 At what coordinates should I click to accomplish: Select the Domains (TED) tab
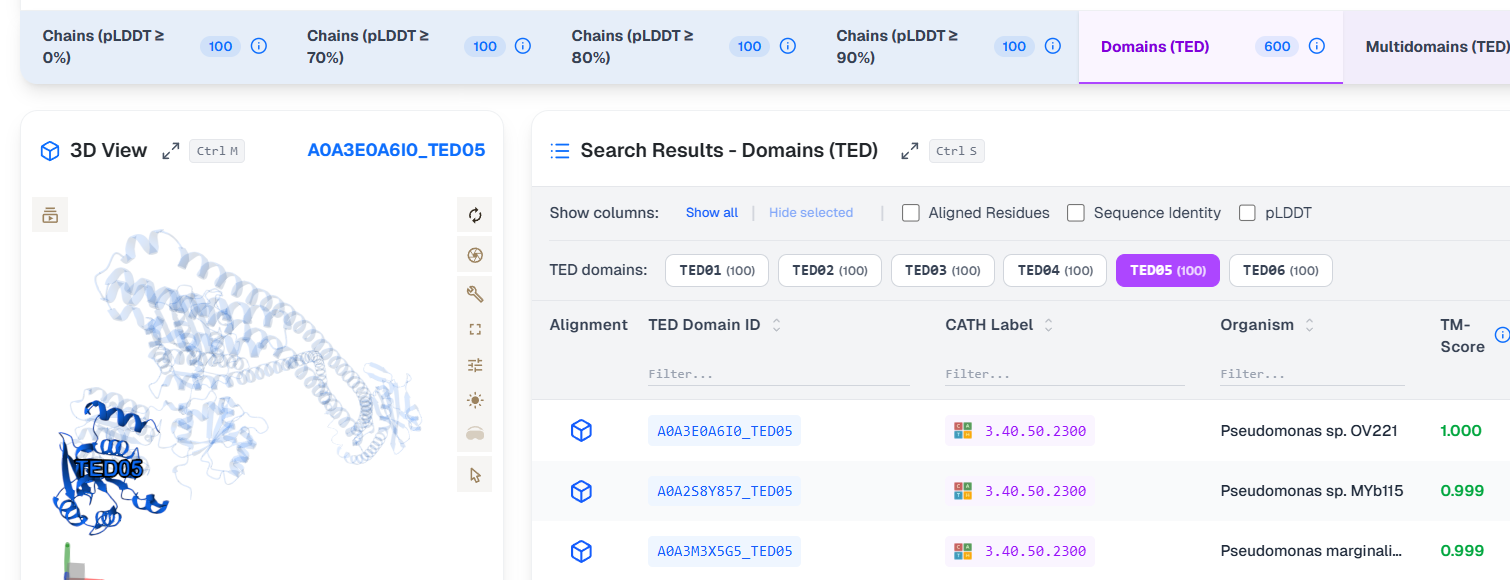(1211, 47)
